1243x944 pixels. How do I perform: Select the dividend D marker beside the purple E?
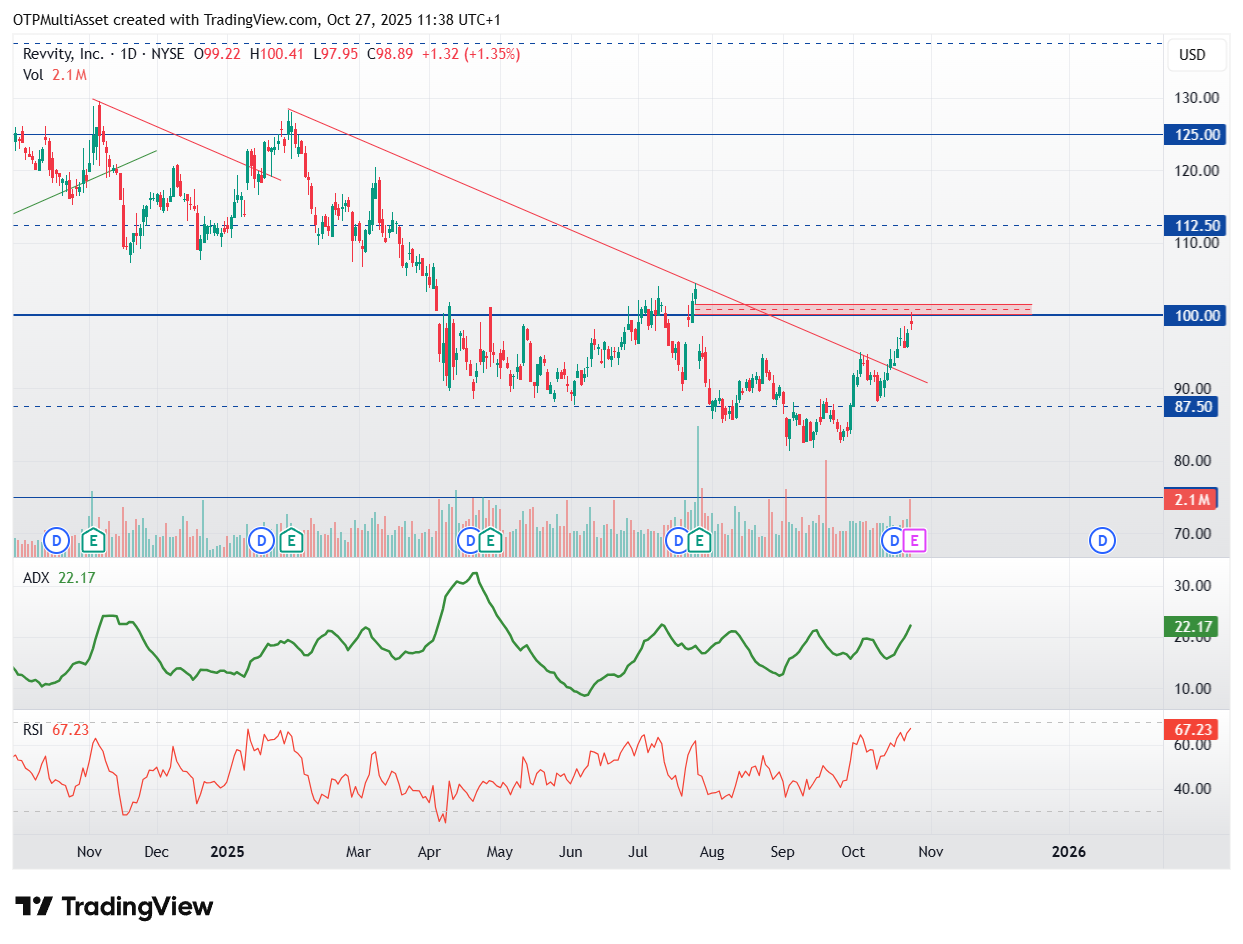(x=893, y=541)
